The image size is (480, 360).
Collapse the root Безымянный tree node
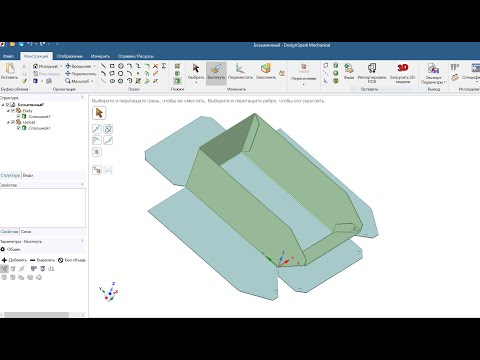coord(3,105)
